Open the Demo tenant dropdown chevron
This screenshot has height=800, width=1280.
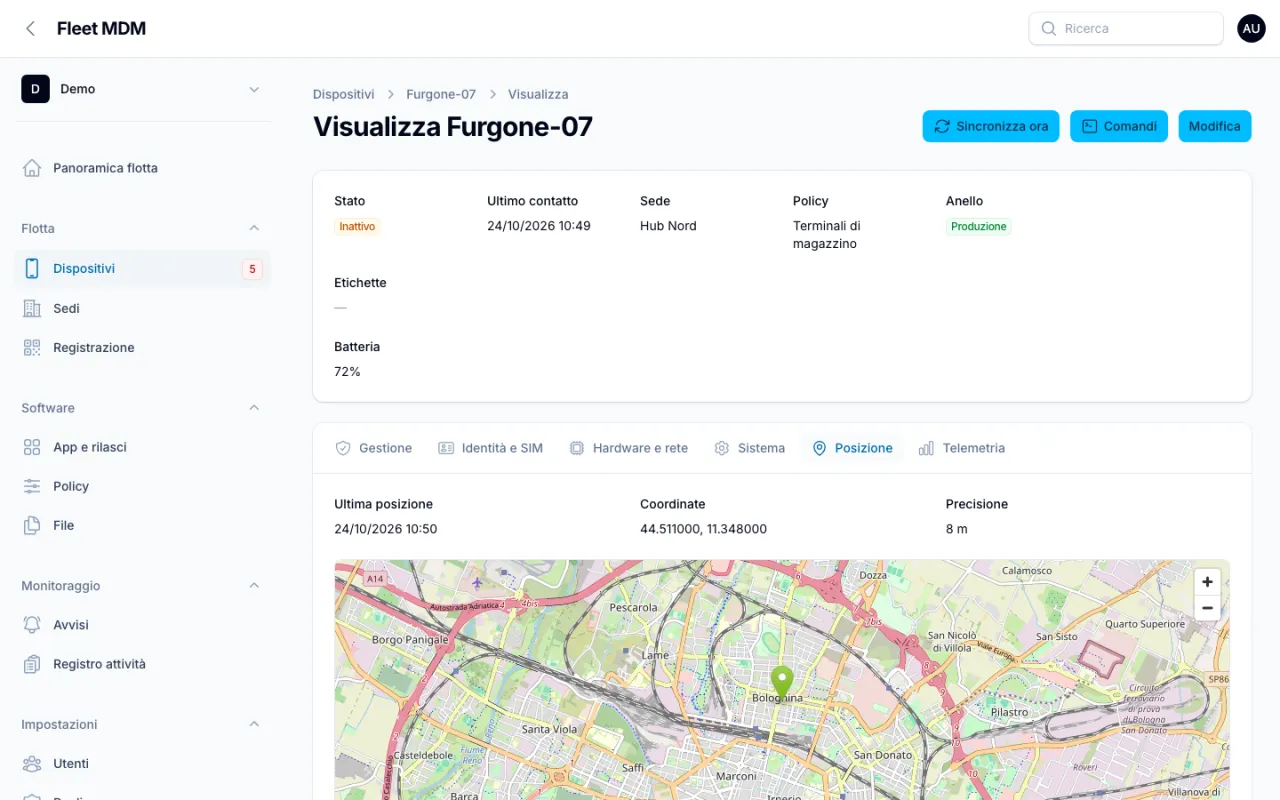click(254, 89)
